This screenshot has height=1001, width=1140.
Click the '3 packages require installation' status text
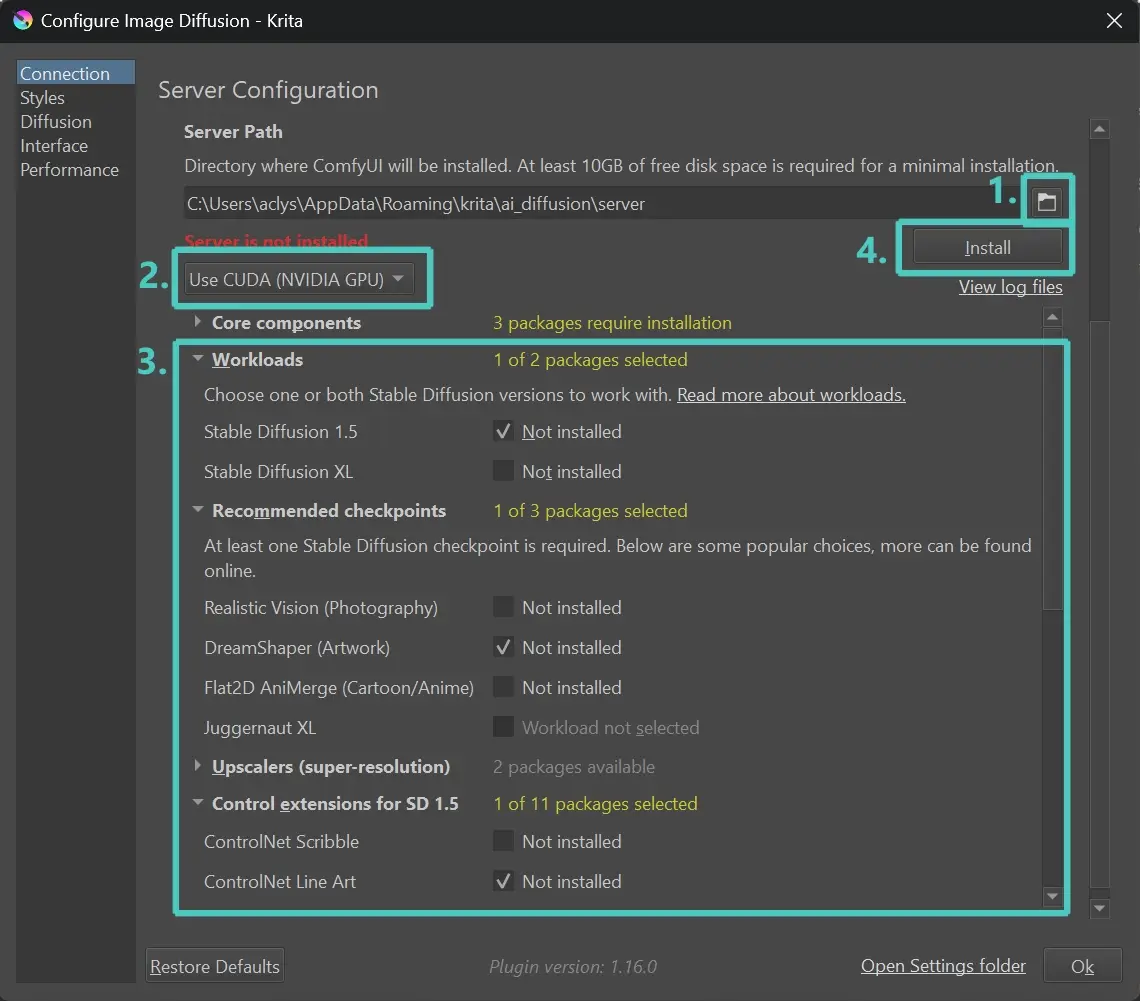tap(612, 323)
